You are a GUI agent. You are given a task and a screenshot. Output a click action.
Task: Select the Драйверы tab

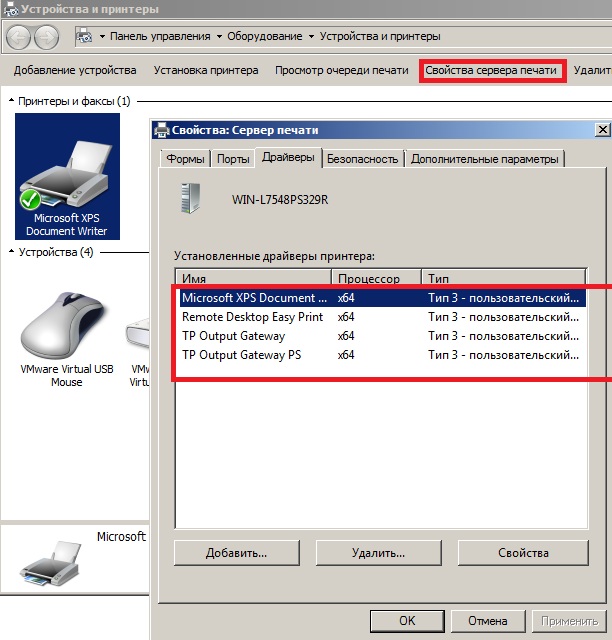tap(288, 157)
